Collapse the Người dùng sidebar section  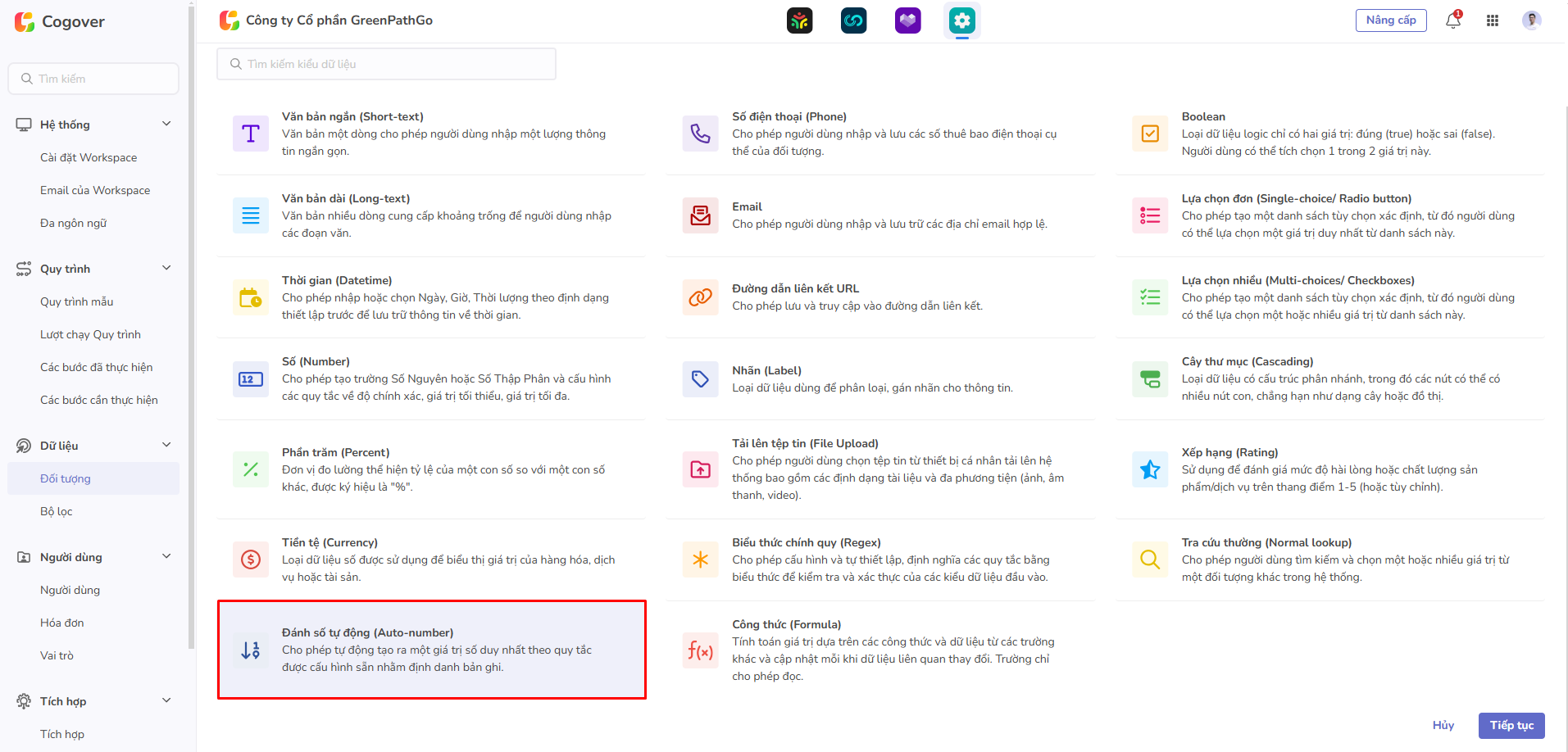166,557
